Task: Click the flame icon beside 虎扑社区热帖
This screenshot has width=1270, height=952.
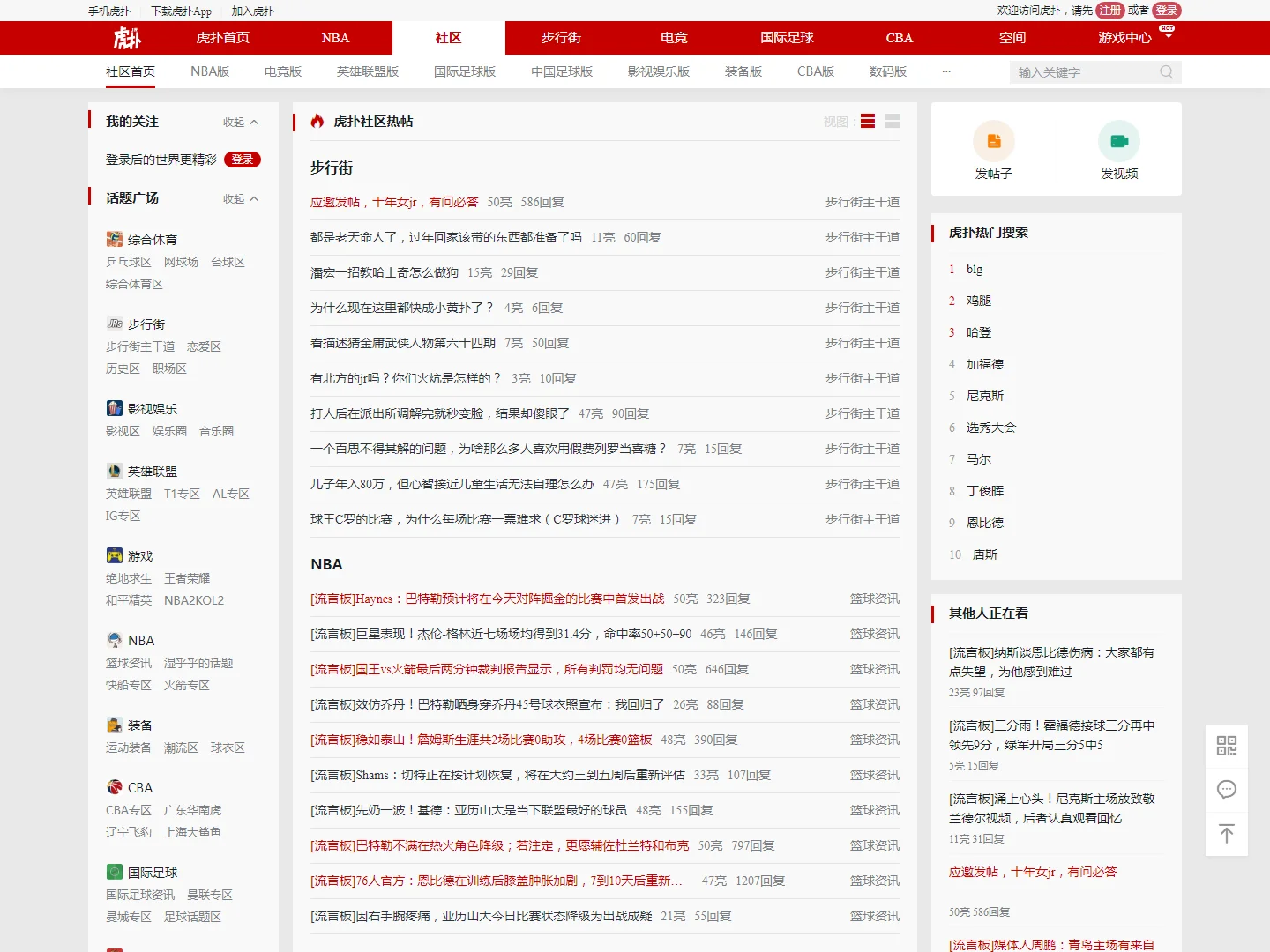Action: [317, 122]
